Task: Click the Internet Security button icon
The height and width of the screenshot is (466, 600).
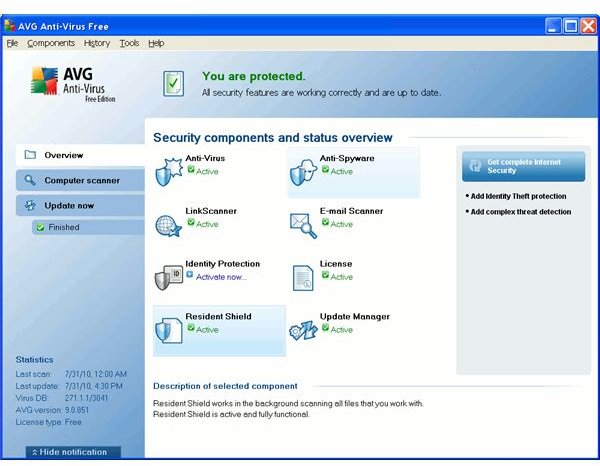Action: pos(475,166)
